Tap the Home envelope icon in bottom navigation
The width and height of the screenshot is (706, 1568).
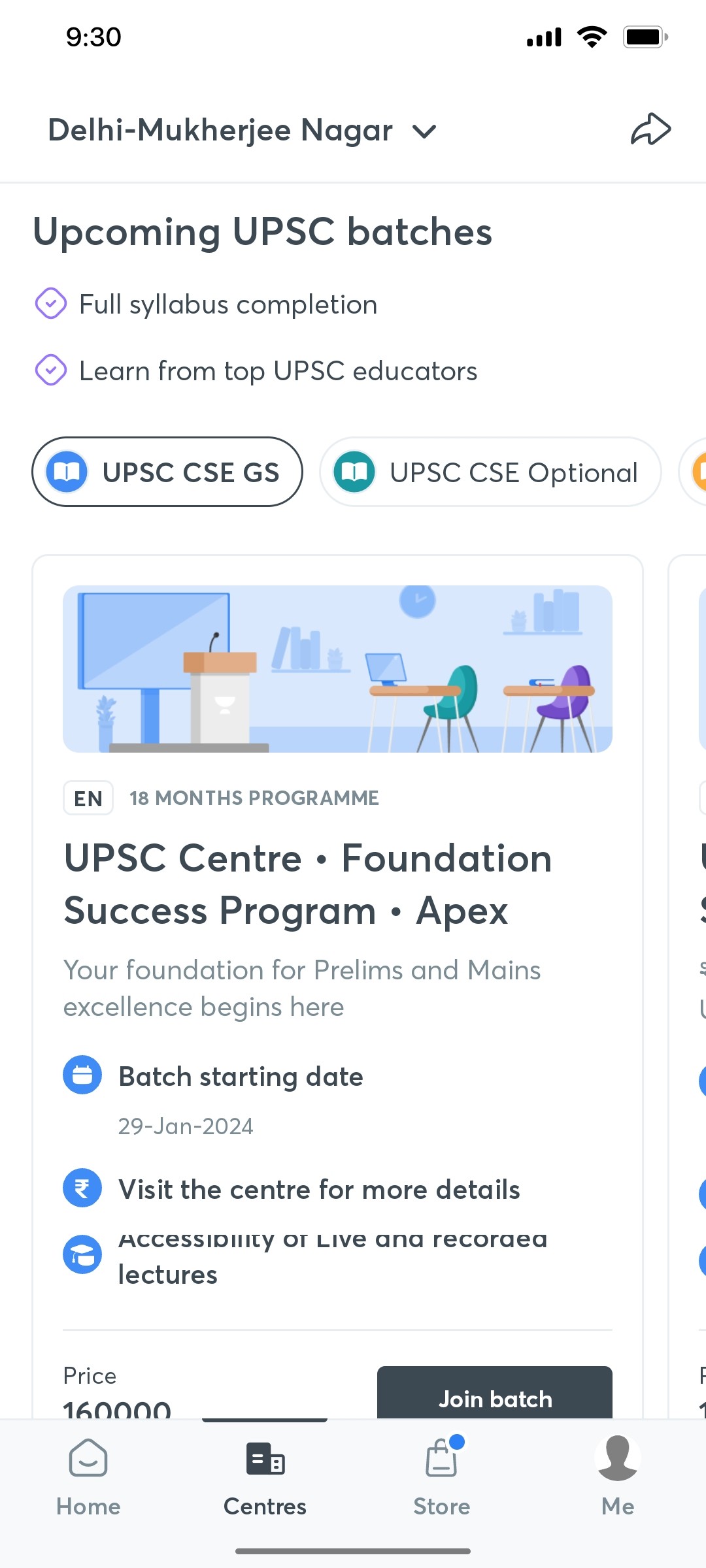point(88,1458)
